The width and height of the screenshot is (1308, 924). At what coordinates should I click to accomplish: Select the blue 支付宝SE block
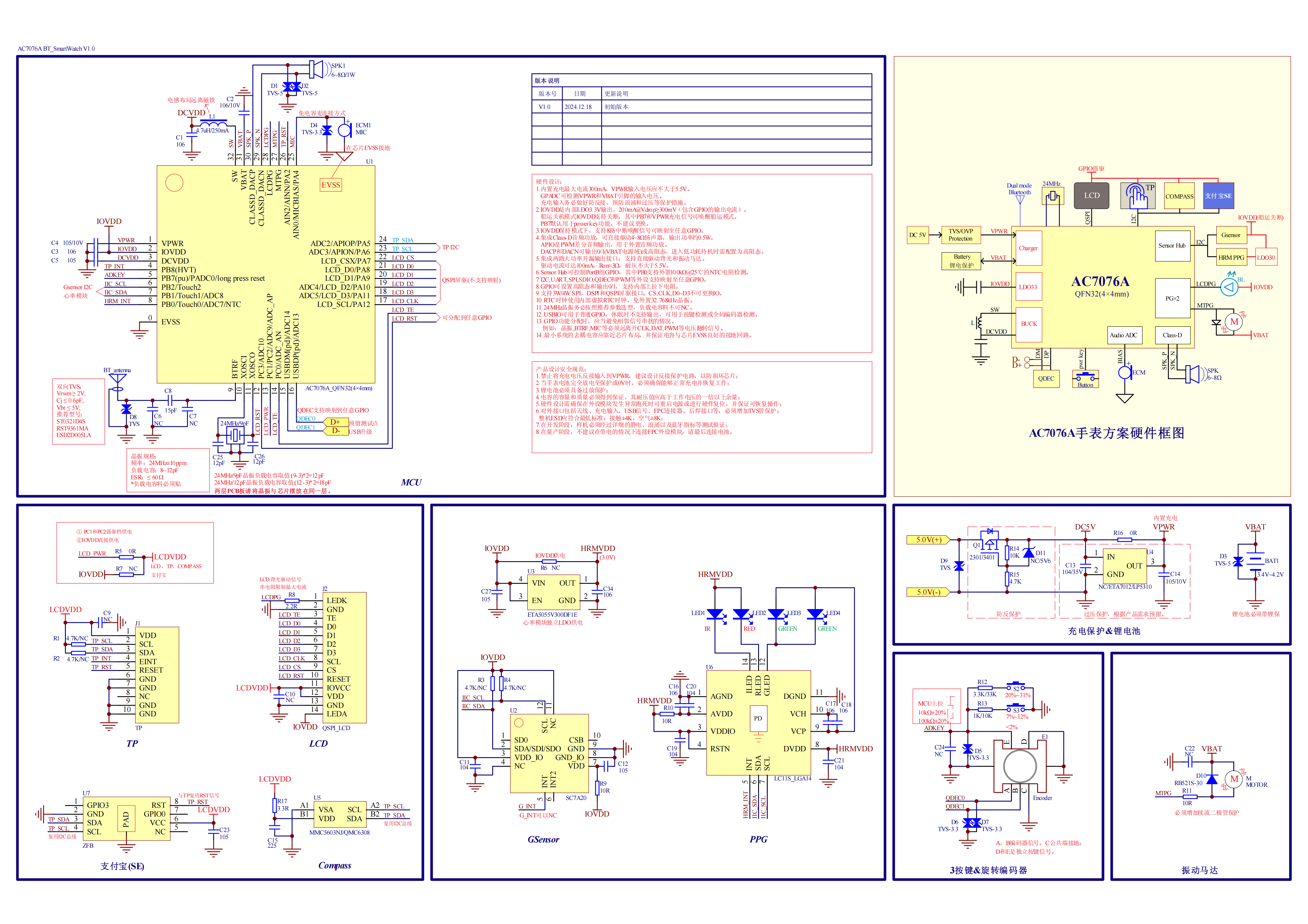[1218, 195]
